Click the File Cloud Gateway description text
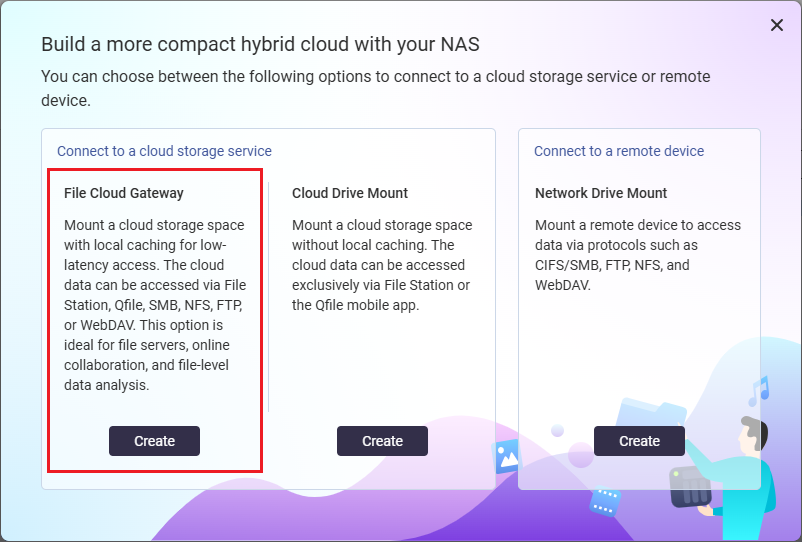This screenshot has width=802, height=542. pos(154,305)
